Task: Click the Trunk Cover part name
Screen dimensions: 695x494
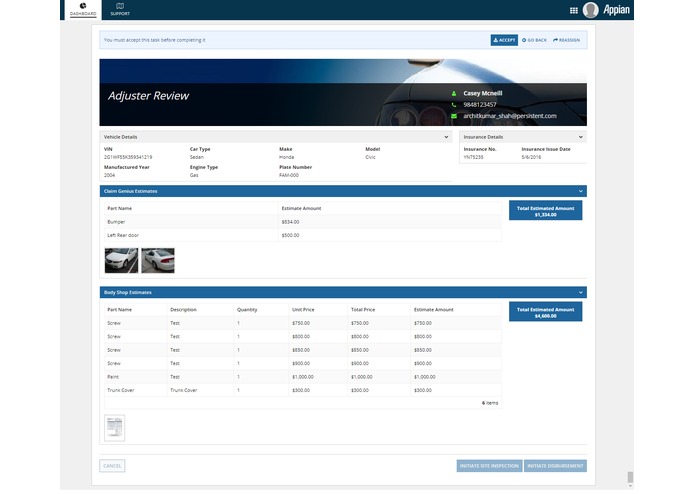Action: pyautogui.click(x=121, y=390)
